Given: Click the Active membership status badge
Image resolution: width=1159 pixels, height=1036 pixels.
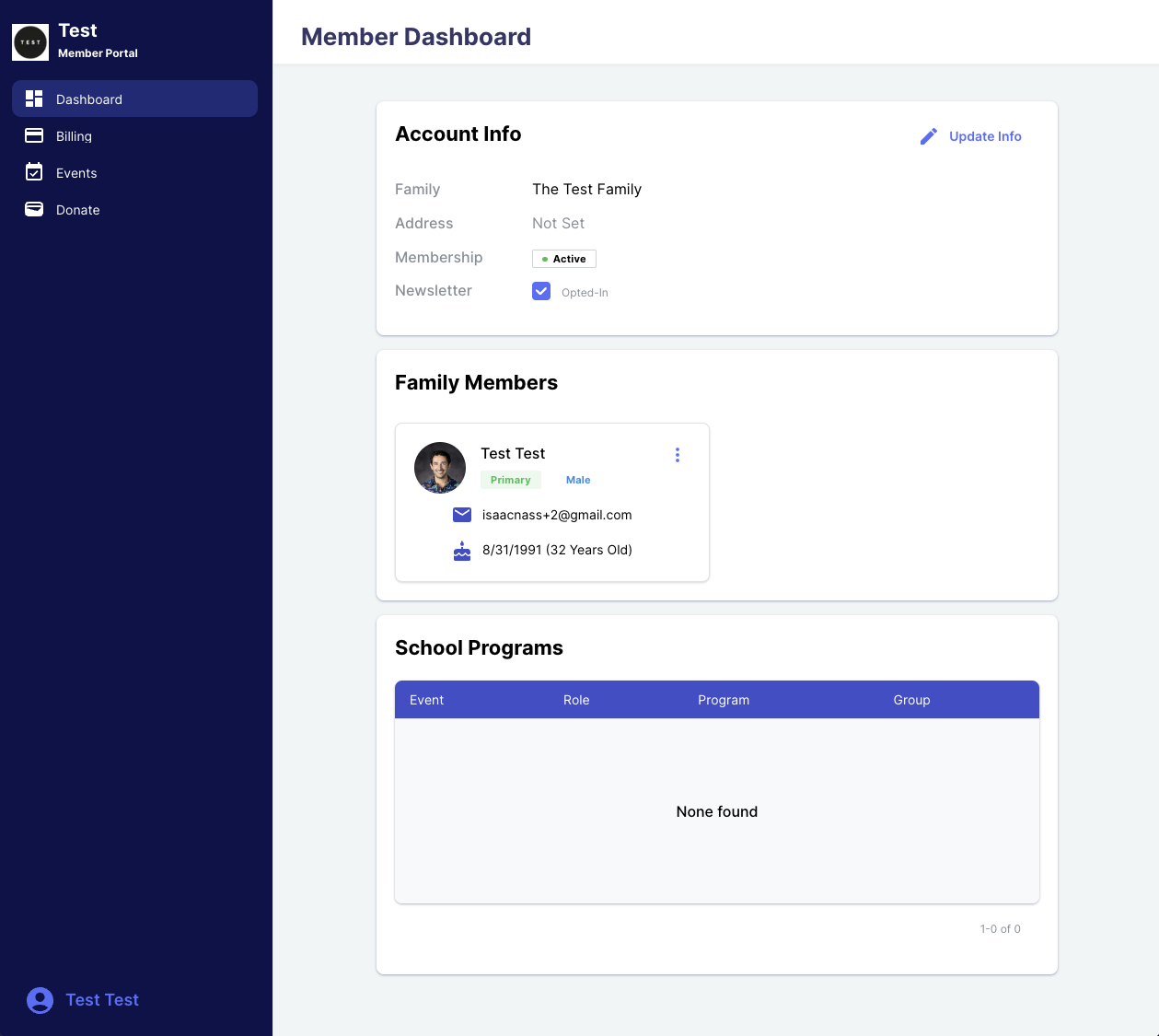Looking at the screenshot, I should [564, 259].
